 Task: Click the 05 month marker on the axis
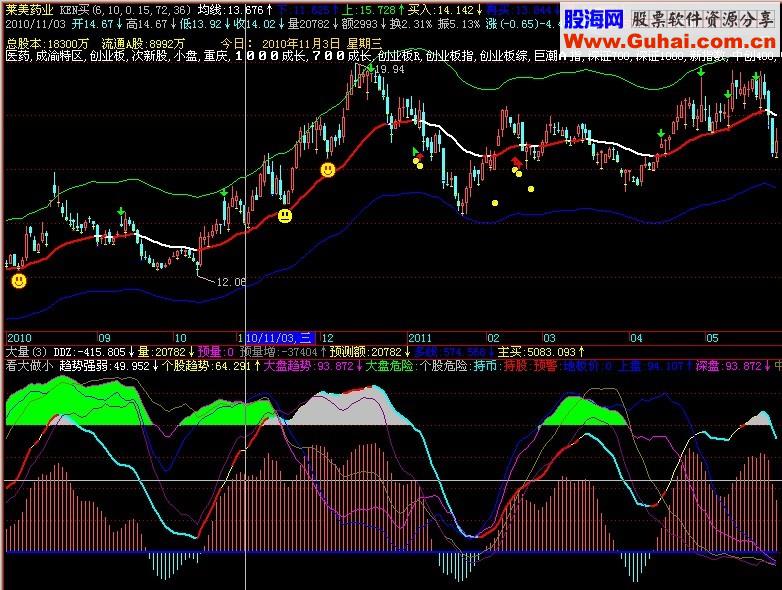[x=712, y=338]
